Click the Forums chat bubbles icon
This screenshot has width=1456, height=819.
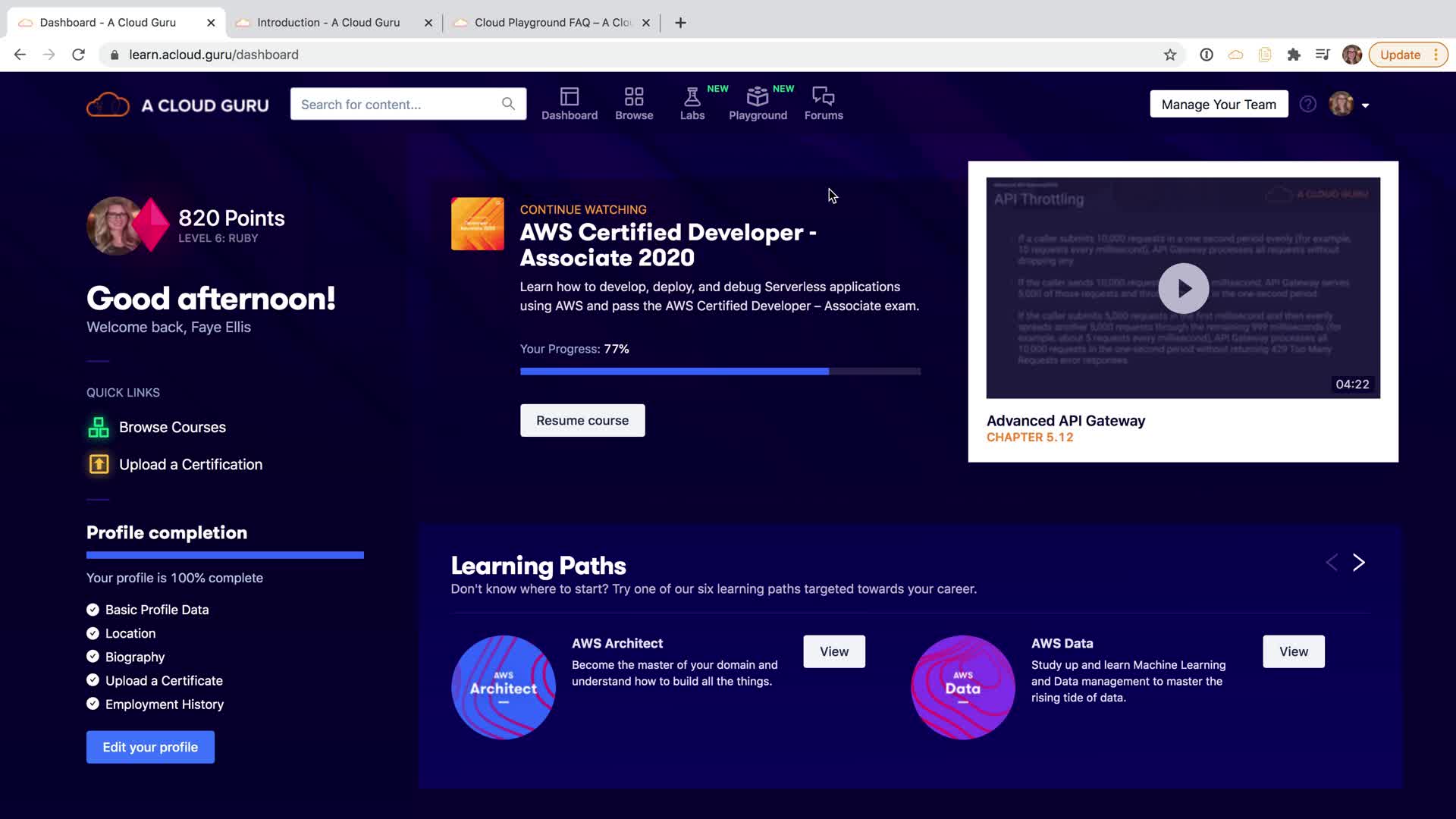tap(823, 96)
